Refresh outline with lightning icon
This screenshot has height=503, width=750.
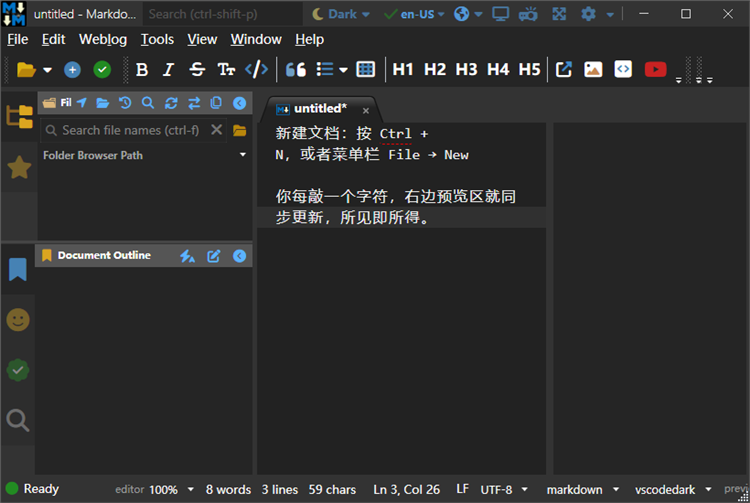pos(187,256)
